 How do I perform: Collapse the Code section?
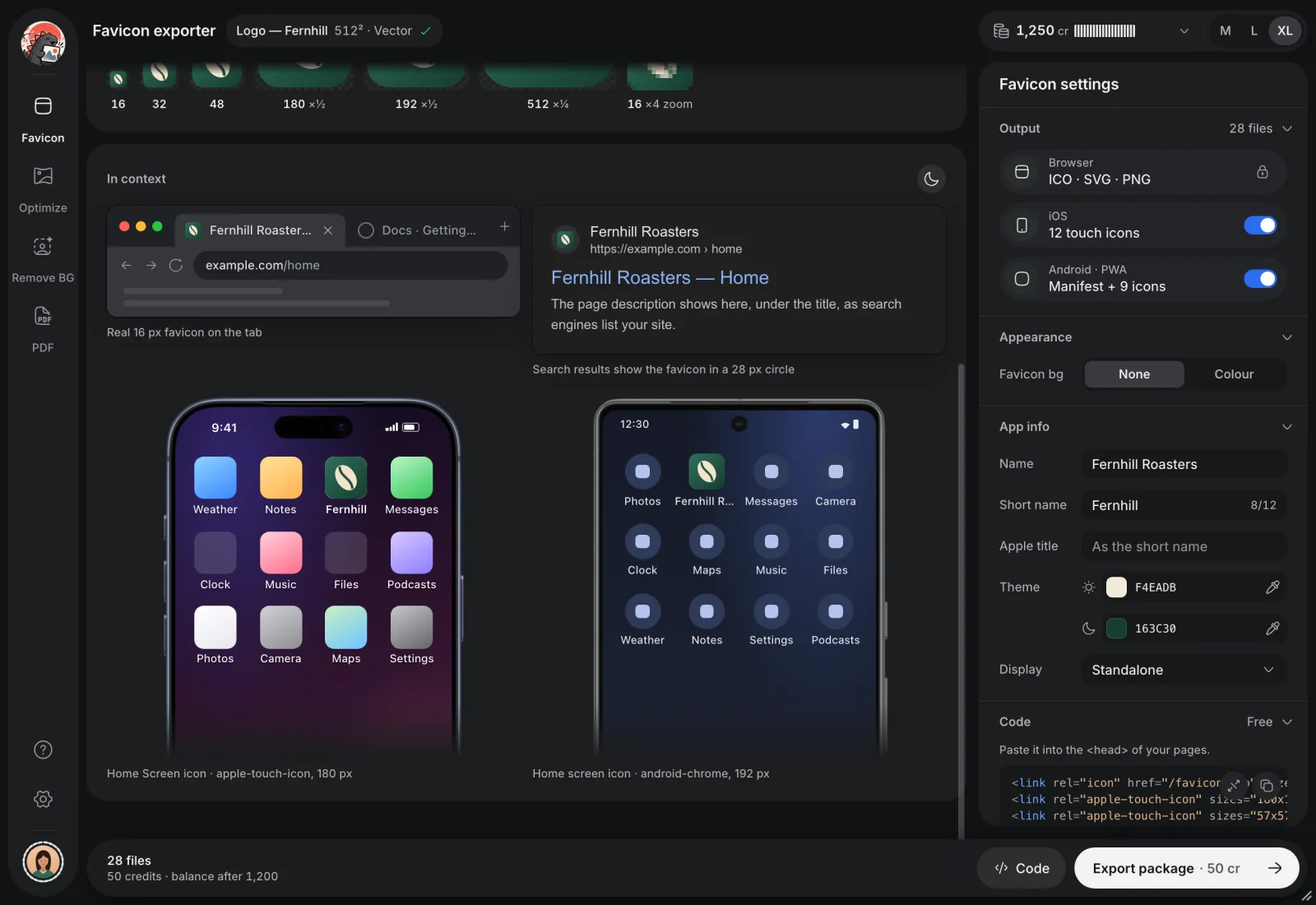tap(1287, 722)
